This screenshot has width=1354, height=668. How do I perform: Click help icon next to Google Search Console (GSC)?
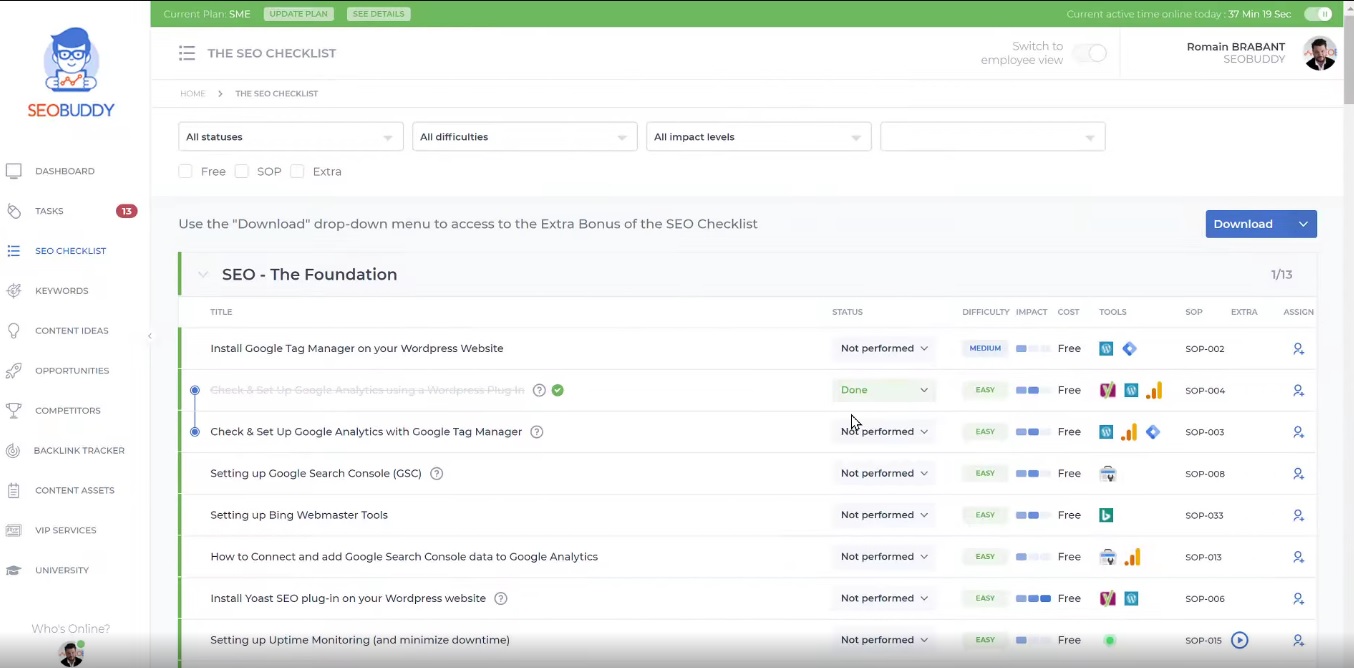[436, 473]
